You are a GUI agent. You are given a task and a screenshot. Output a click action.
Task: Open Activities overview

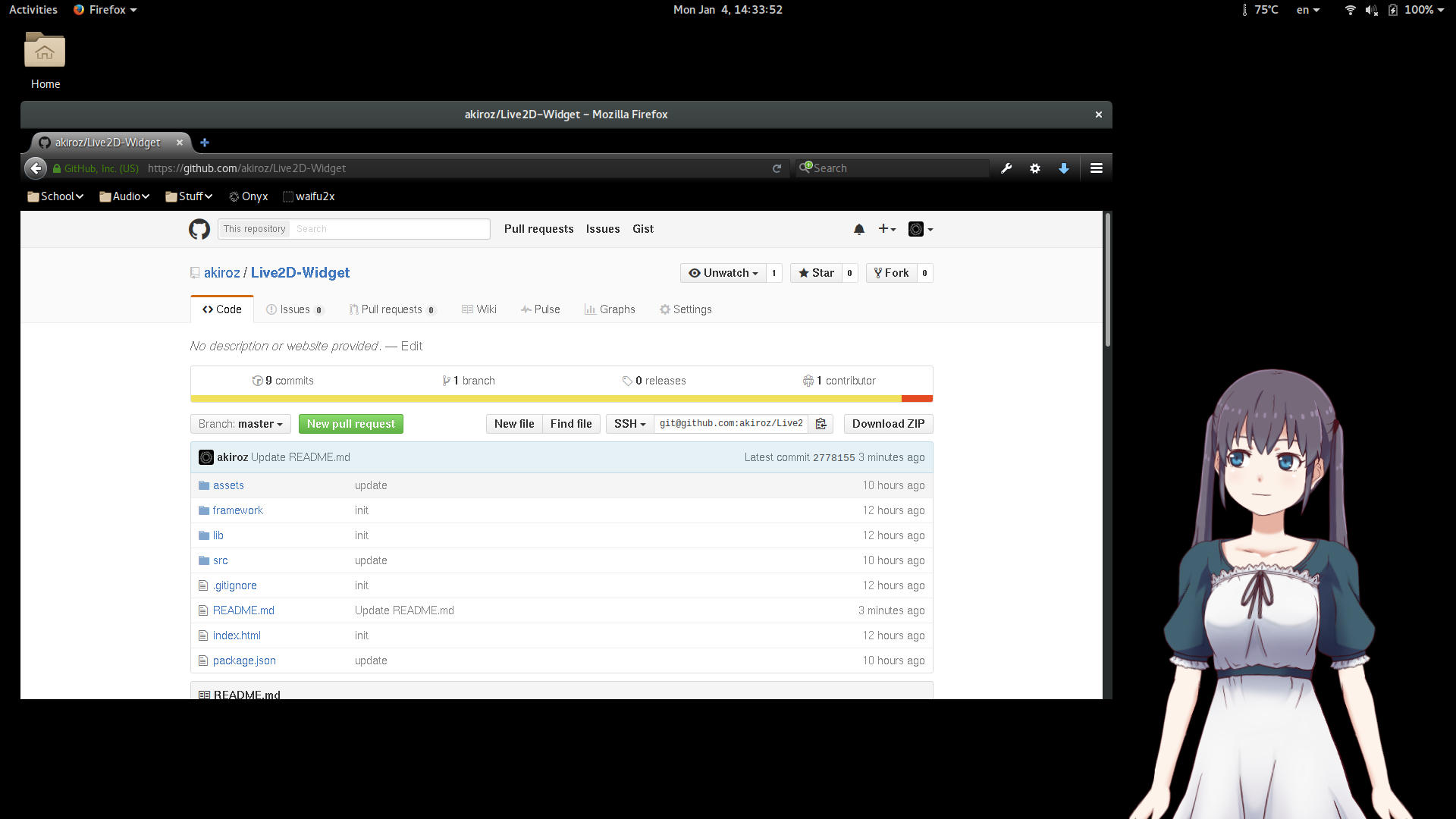click(x=33, y=10)
